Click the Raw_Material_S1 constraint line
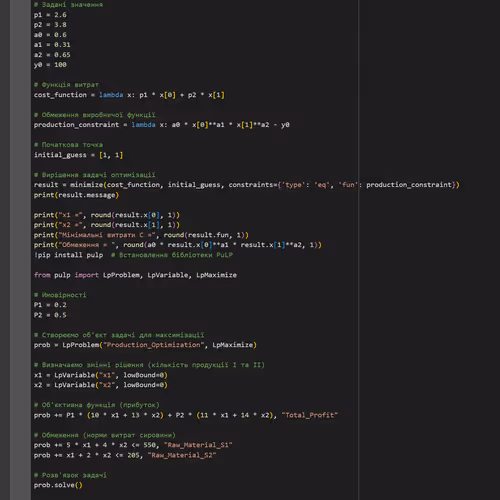This screenshot has width=500, height=500. [x=133, y=445]
